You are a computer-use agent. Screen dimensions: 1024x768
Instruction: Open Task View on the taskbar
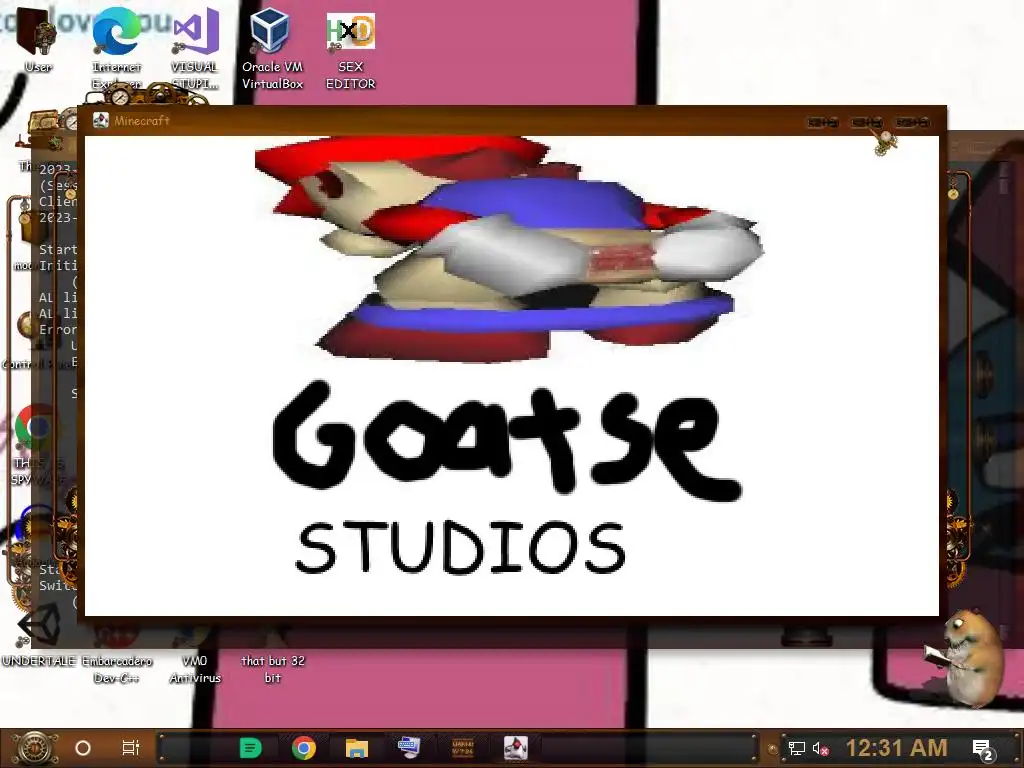point(131,748)
